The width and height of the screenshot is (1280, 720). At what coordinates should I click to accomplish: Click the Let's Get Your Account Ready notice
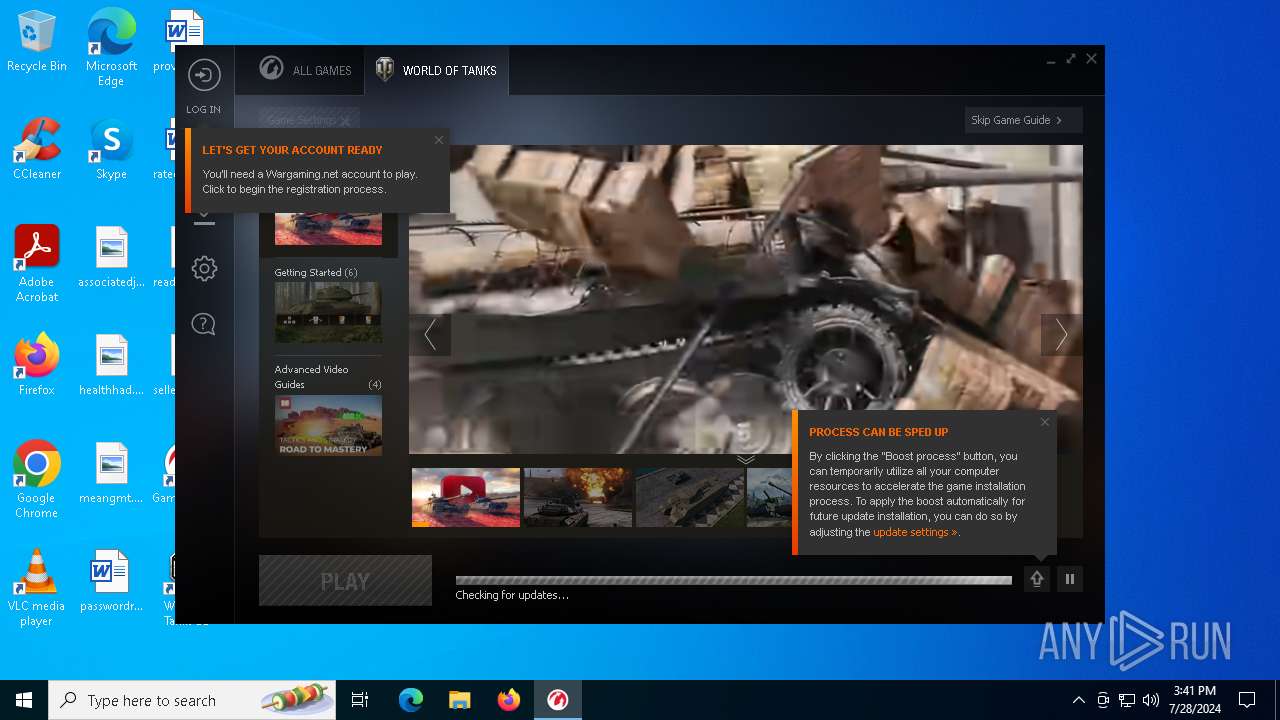(x=318, y=170)
